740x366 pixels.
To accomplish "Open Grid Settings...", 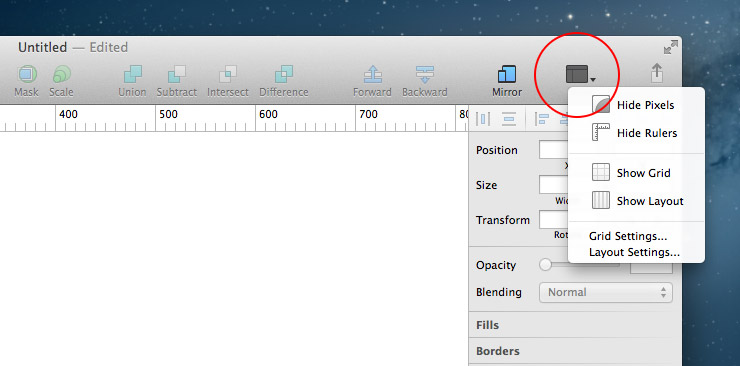I will (x=628, y=236).
